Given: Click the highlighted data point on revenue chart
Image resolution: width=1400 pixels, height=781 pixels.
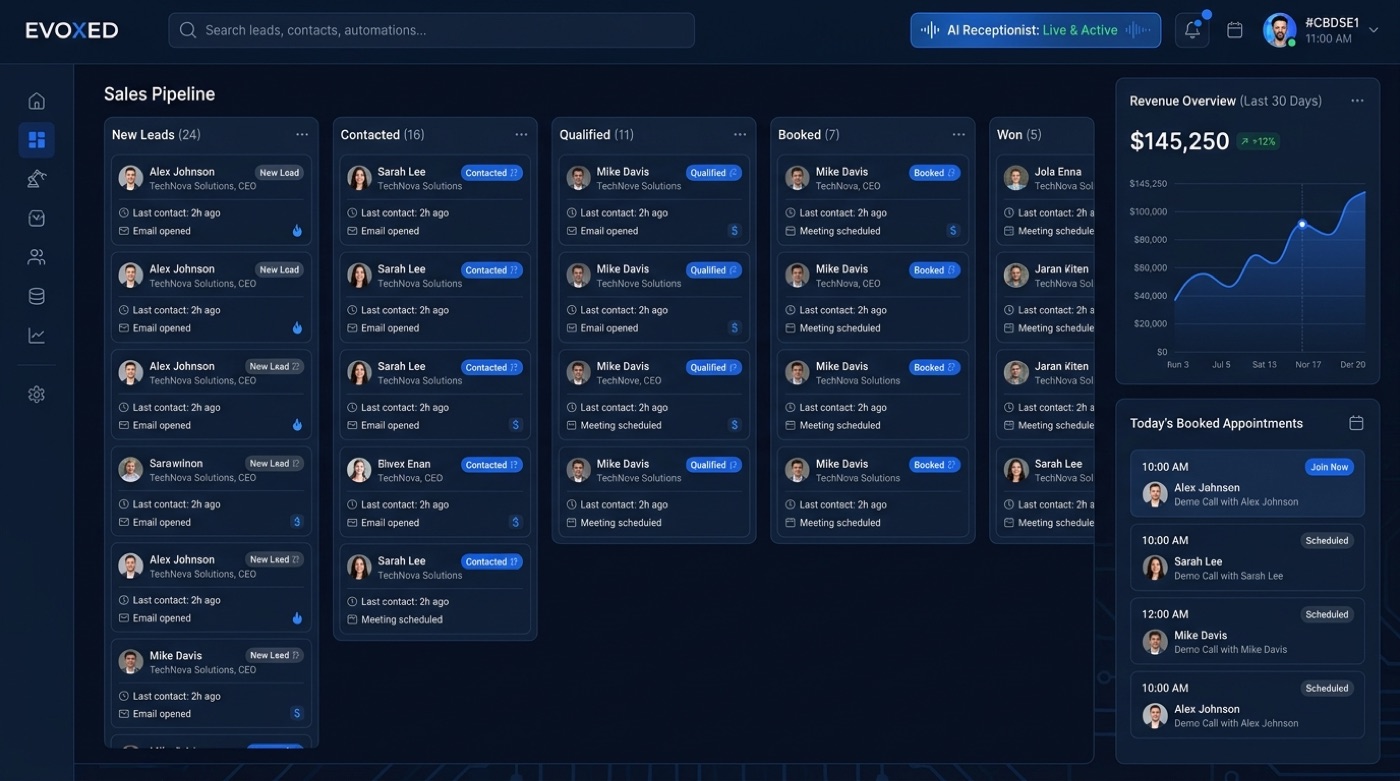Looking at the screenshot, I should point(1302,224).
